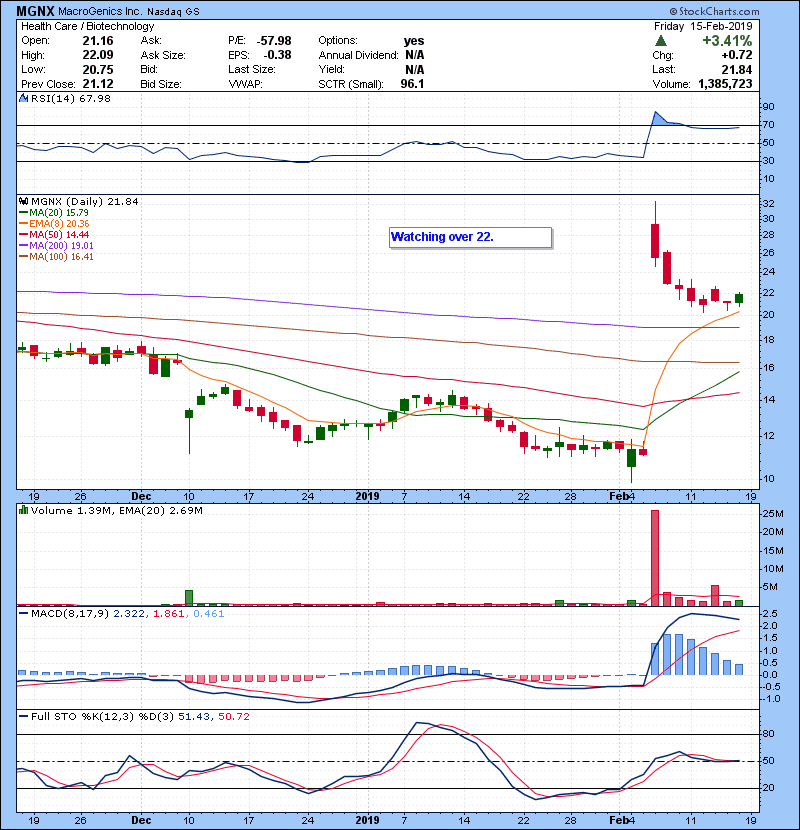Screen dimensions: 800x830
Task: Click the tallest red volume bar
Action: (655, 558)
